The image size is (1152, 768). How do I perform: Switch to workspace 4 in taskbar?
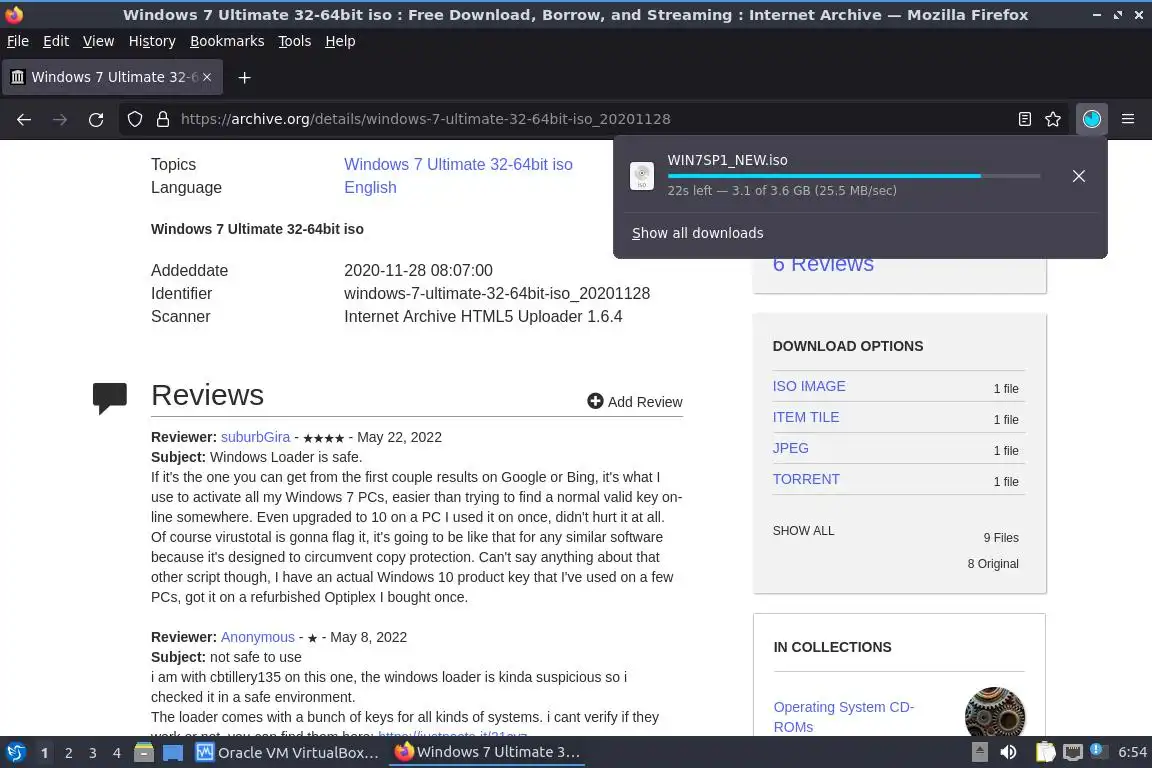[x=117, y=753]
